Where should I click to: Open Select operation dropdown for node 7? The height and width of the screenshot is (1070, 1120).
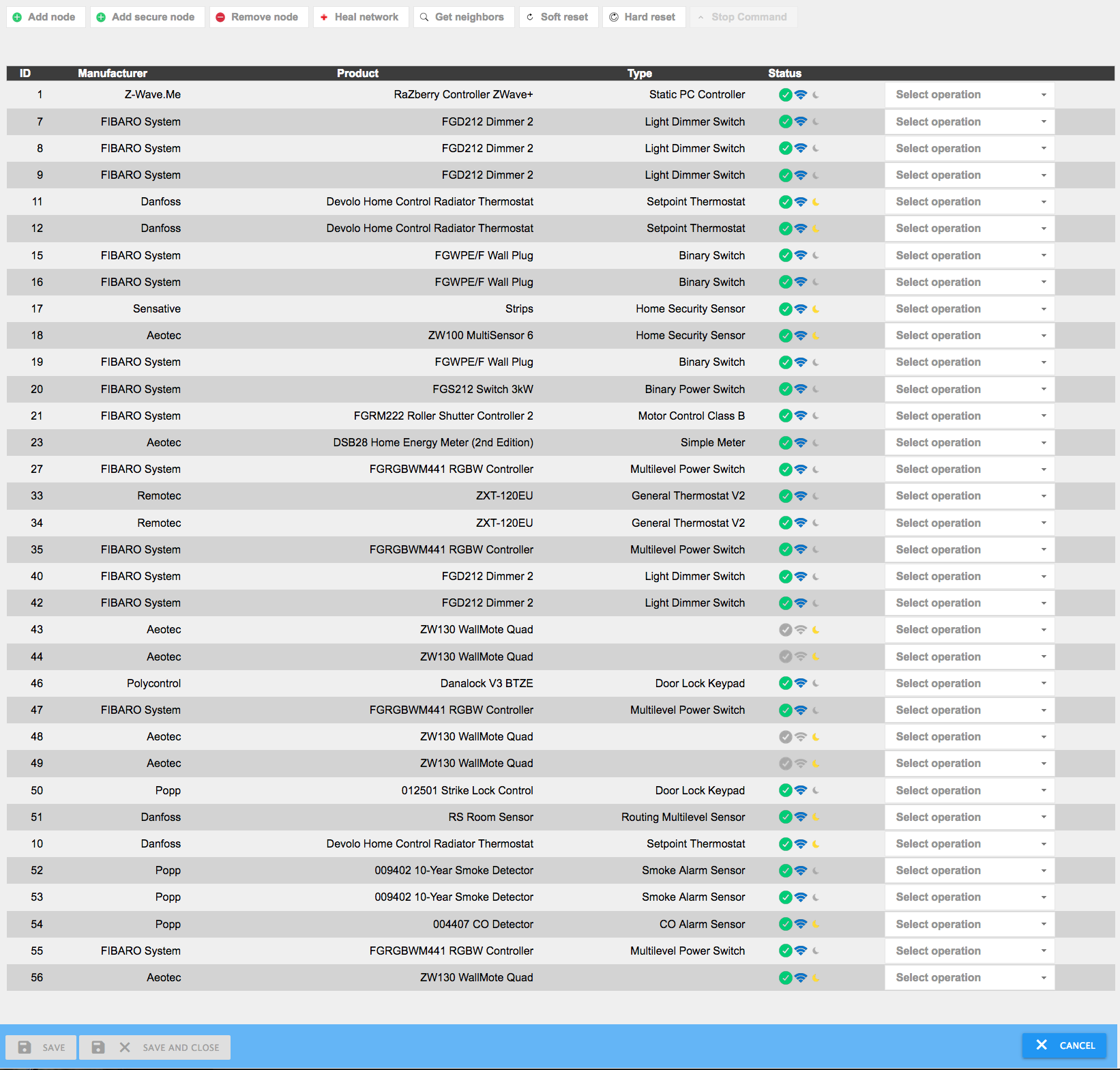click(x=969, y=121)
